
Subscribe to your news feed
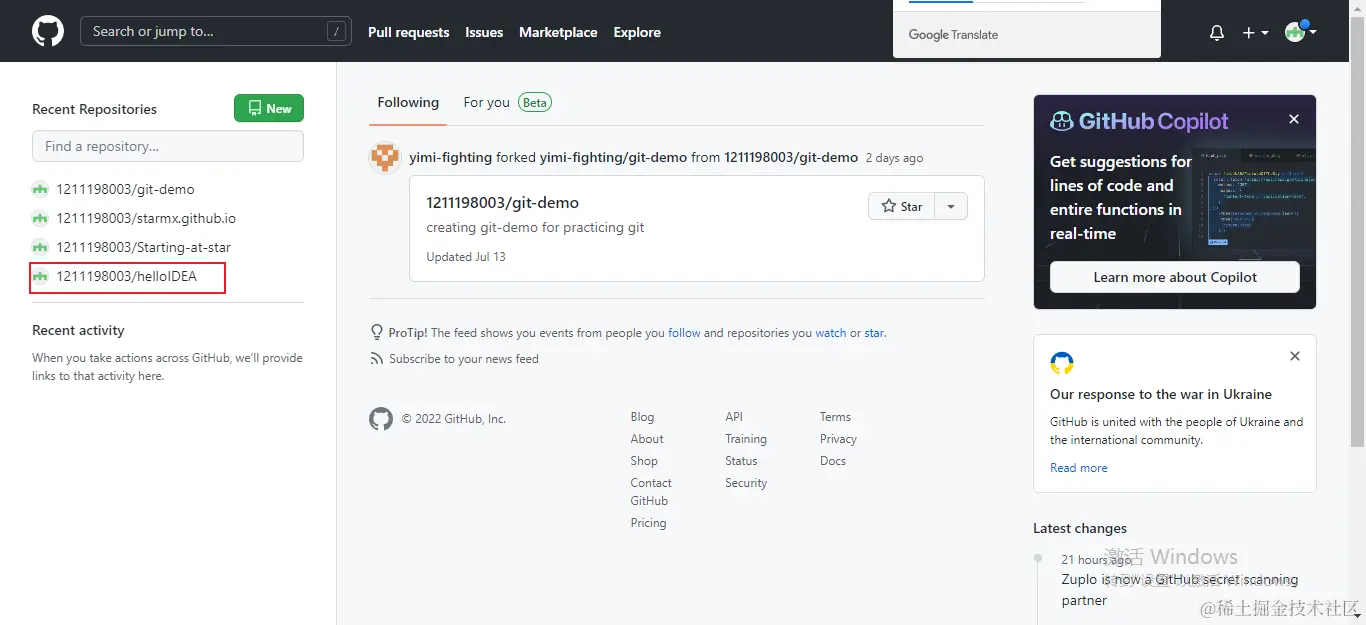point(463,358)
